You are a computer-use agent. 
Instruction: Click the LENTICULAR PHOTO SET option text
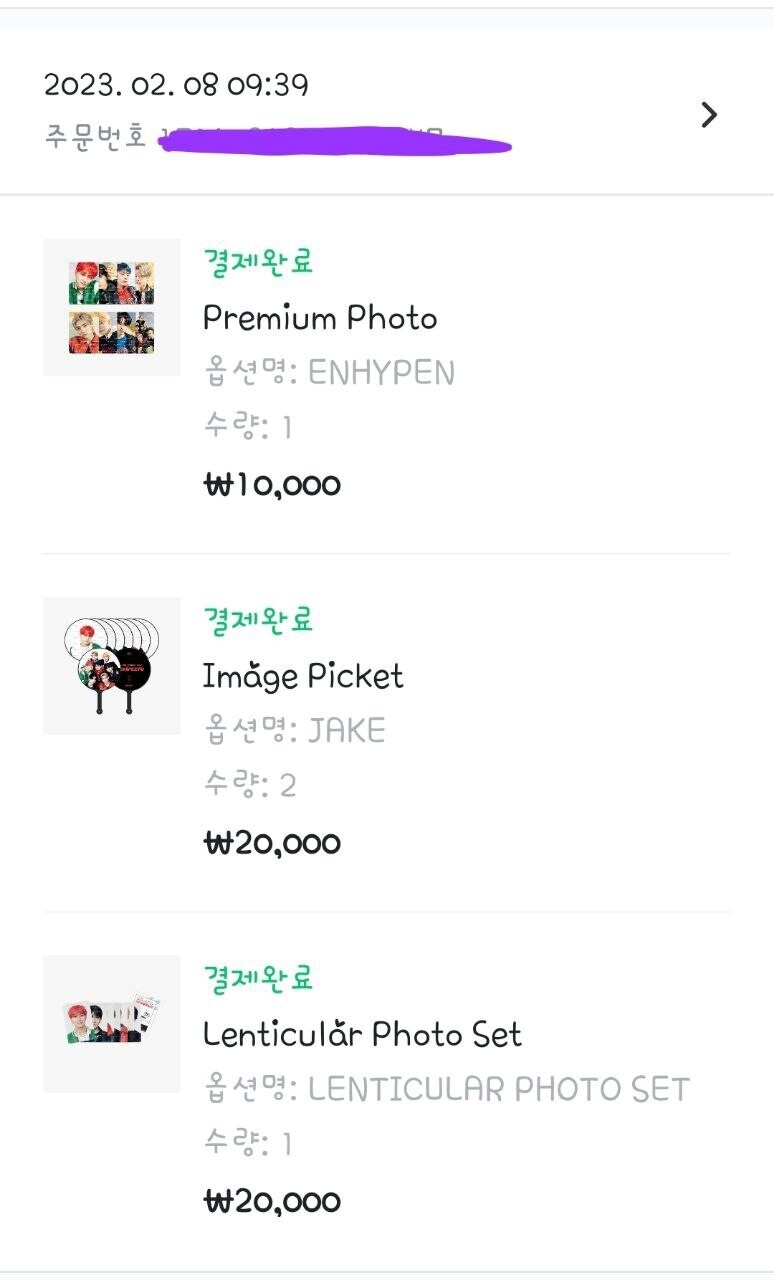(498, 1089)
